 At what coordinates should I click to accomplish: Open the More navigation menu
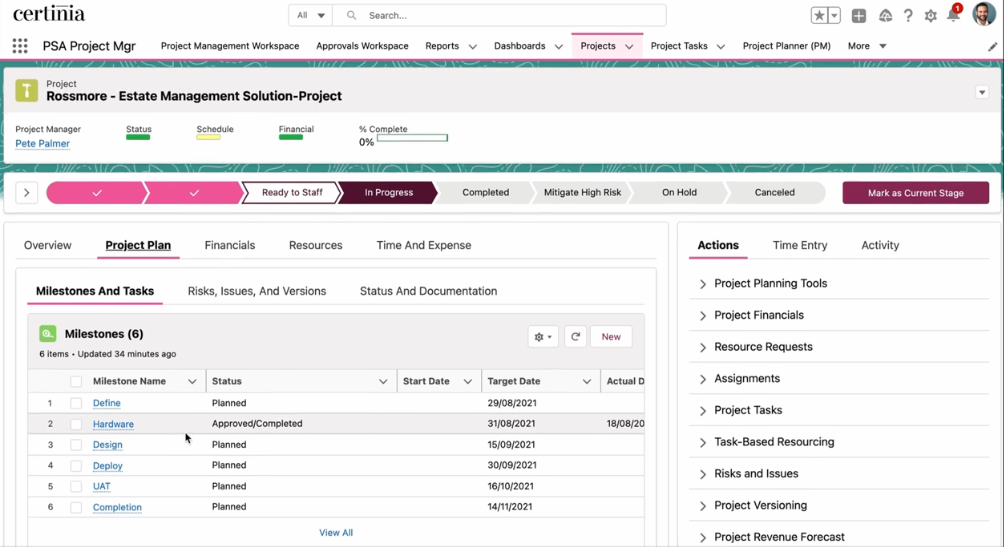click(867, 46)
